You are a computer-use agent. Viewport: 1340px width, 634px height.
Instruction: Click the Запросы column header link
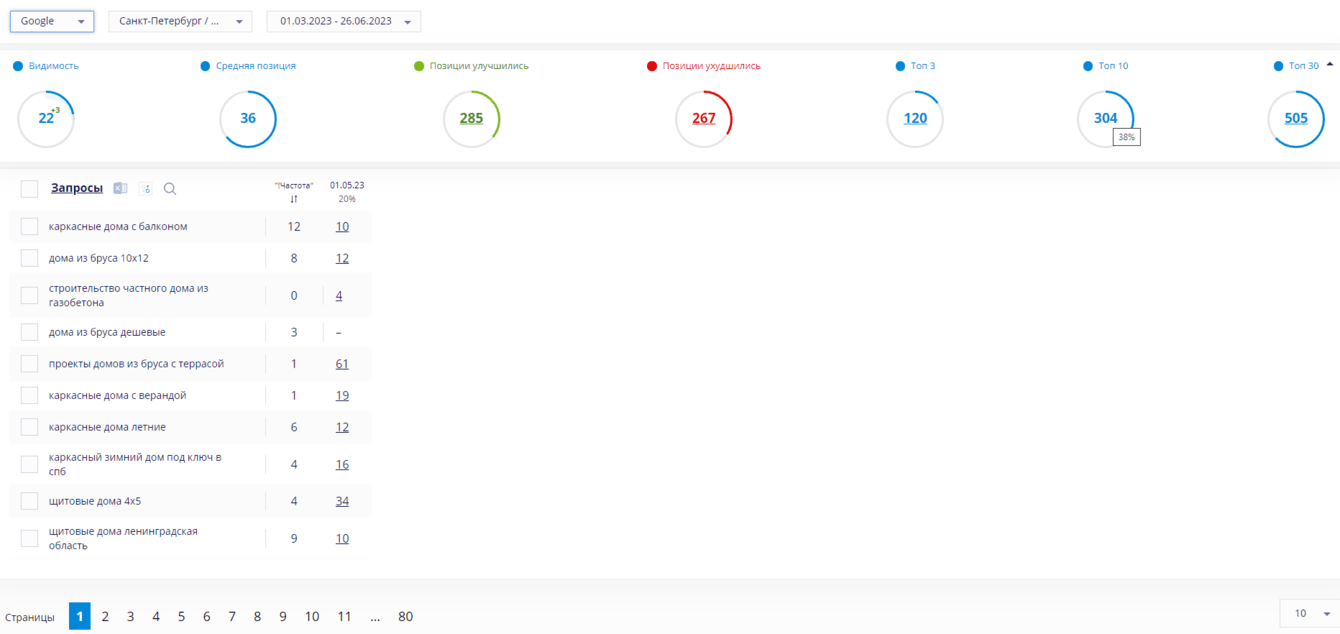77,188
